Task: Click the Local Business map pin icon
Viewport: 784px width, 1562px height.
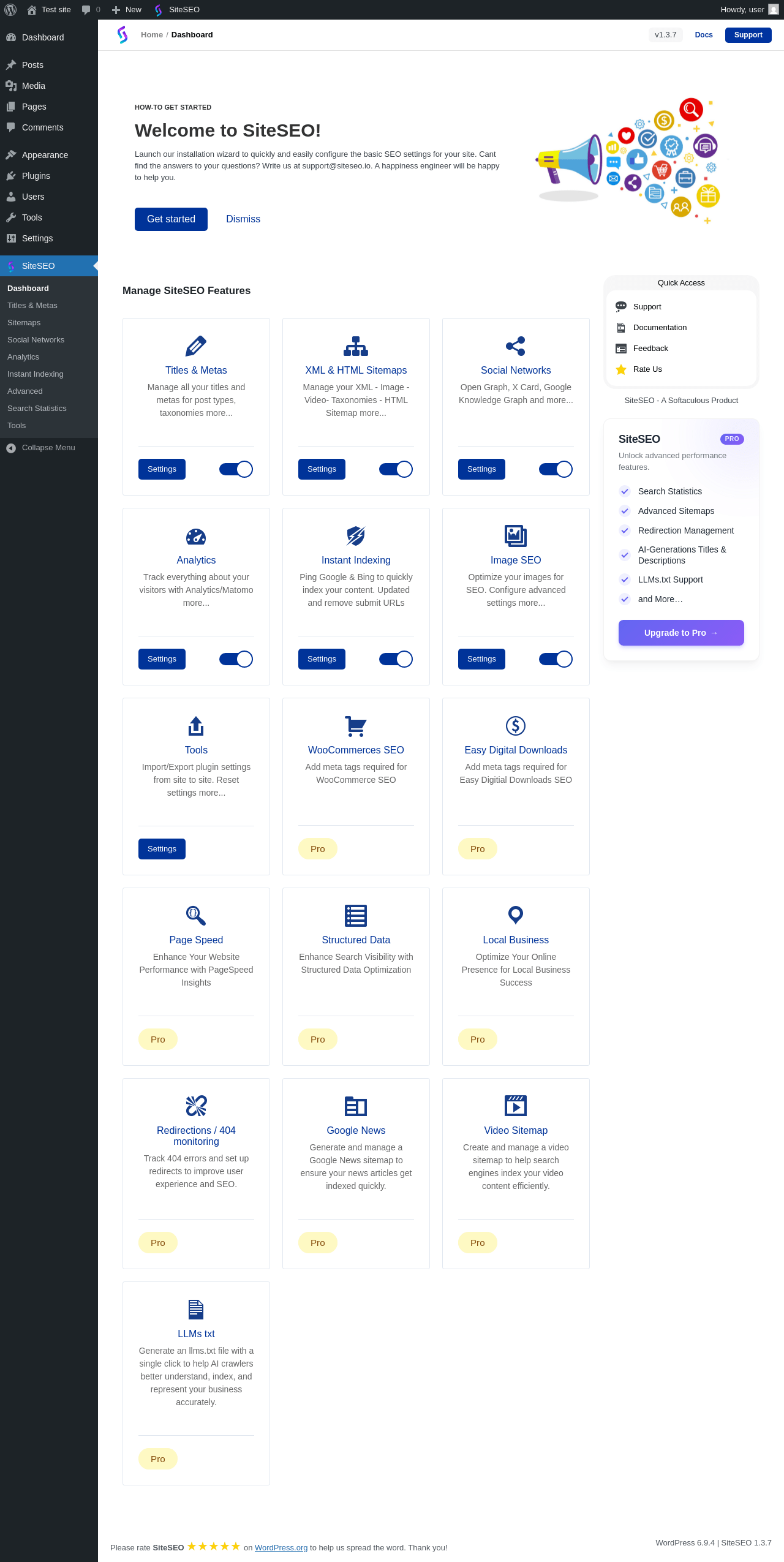Action: pos(516,915)
